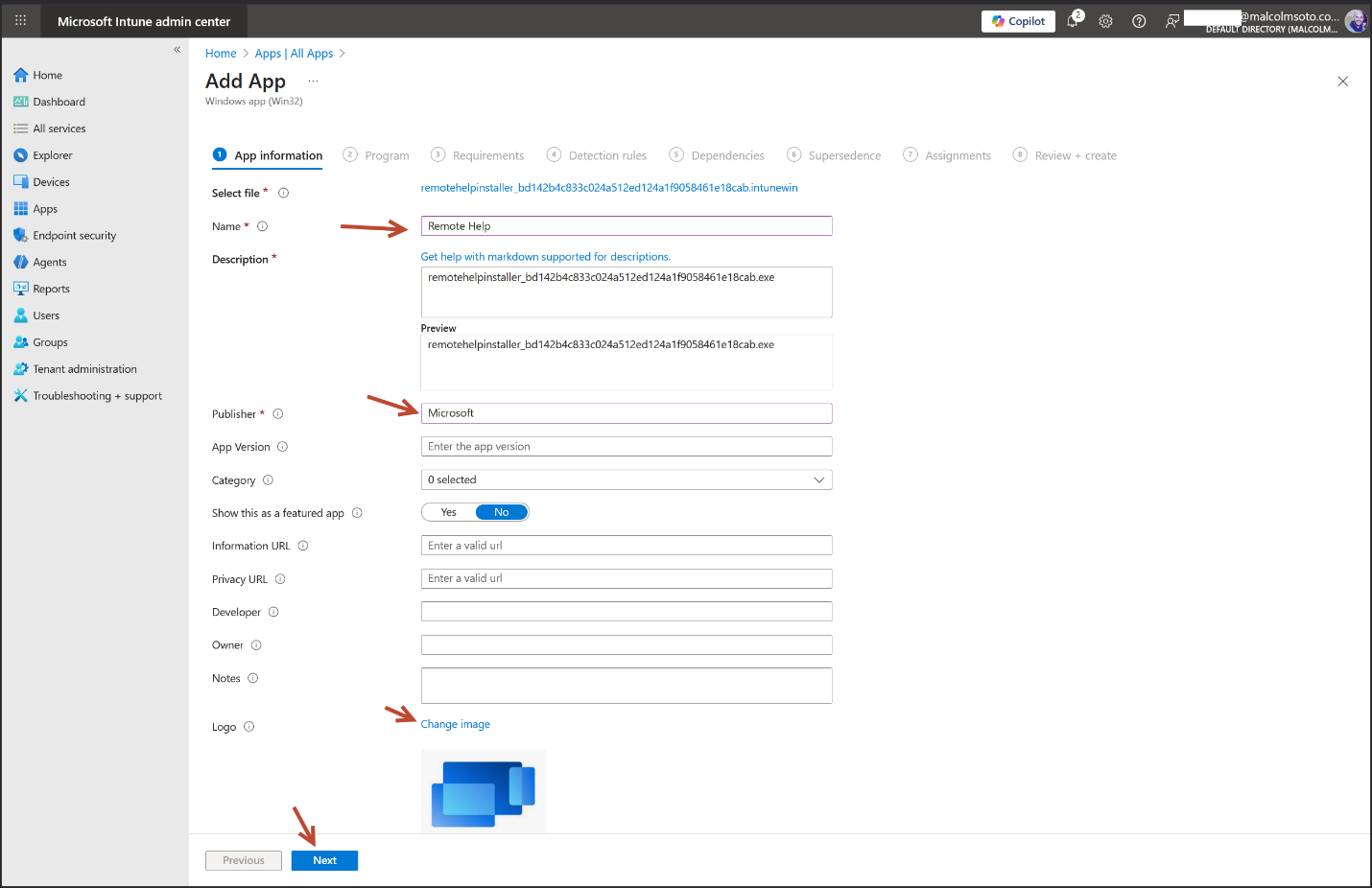Image resolution: width=1372 pixels, height=888 pixels.
Task: Open Troubleshooting + support in sidebar
Action: (x=97, y=396)
